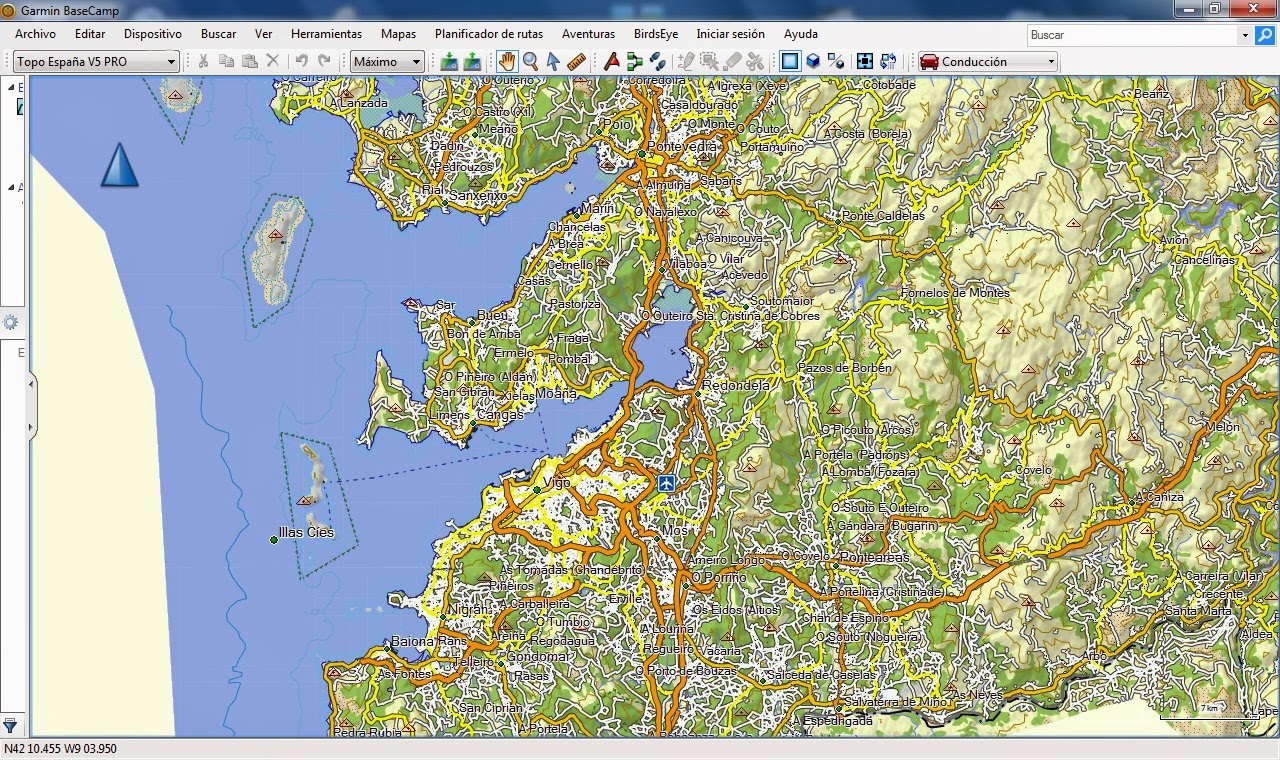Viewport: 1280px width, 760px height.
Task: Select the Hand pan tool
Action: click(x=507, y=61)
